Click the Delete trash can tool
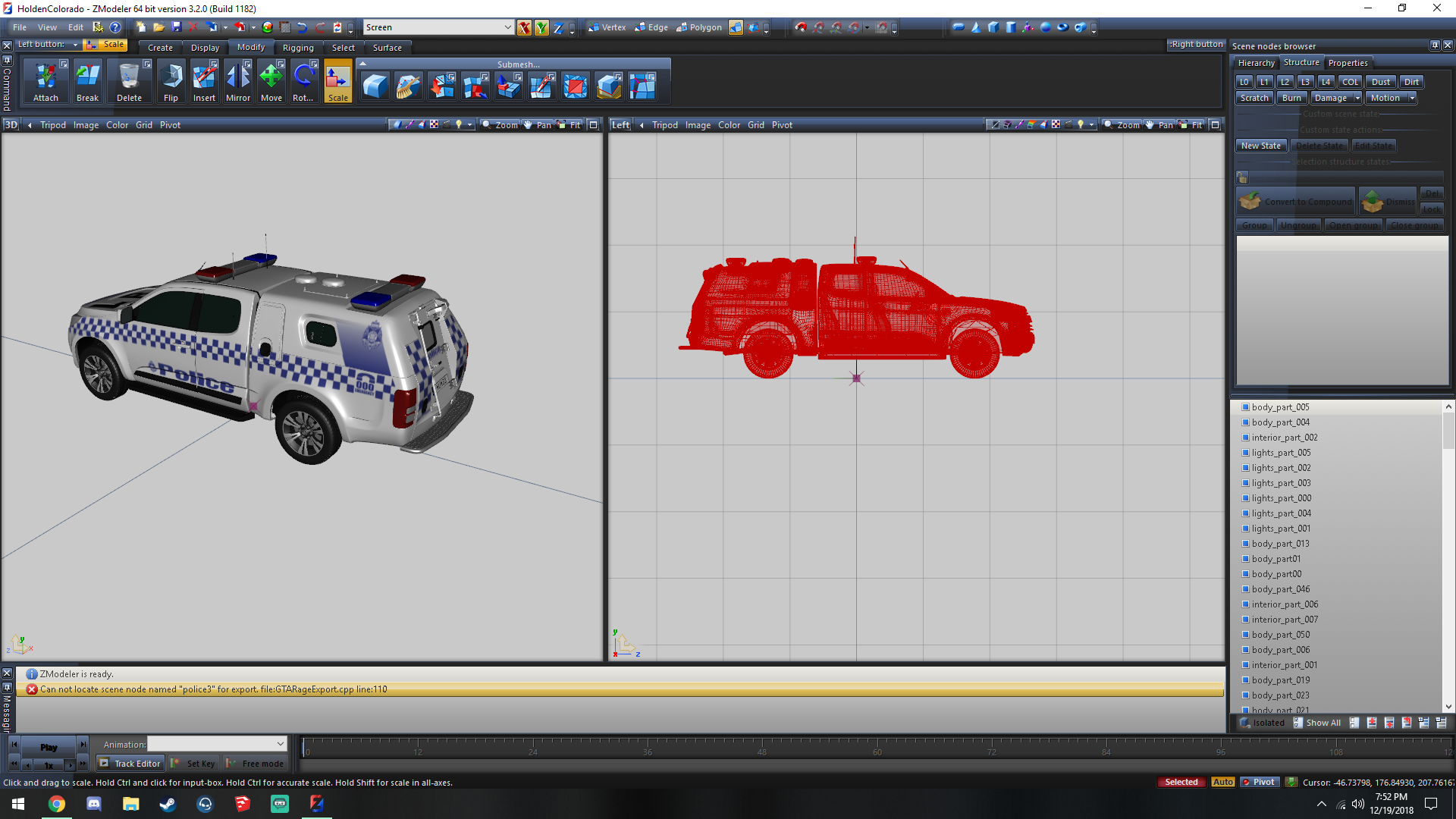This screenshot has height=819, width=1456. (x=129, y=82)
